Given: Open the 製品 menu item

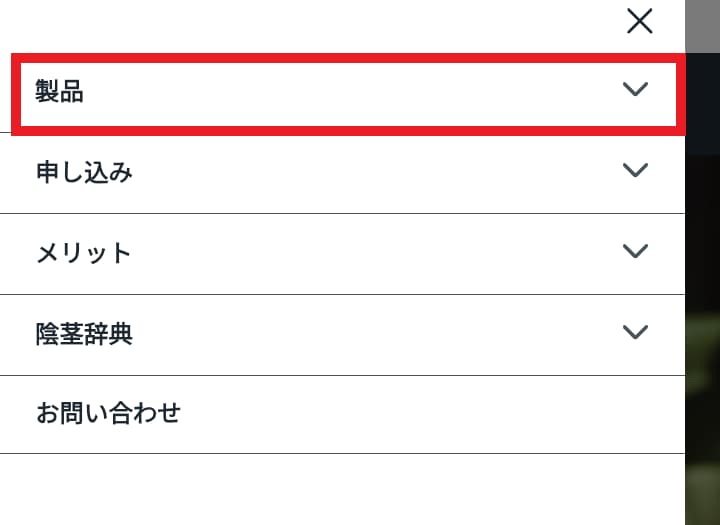Looking at the screenshot, I should 300,93.
